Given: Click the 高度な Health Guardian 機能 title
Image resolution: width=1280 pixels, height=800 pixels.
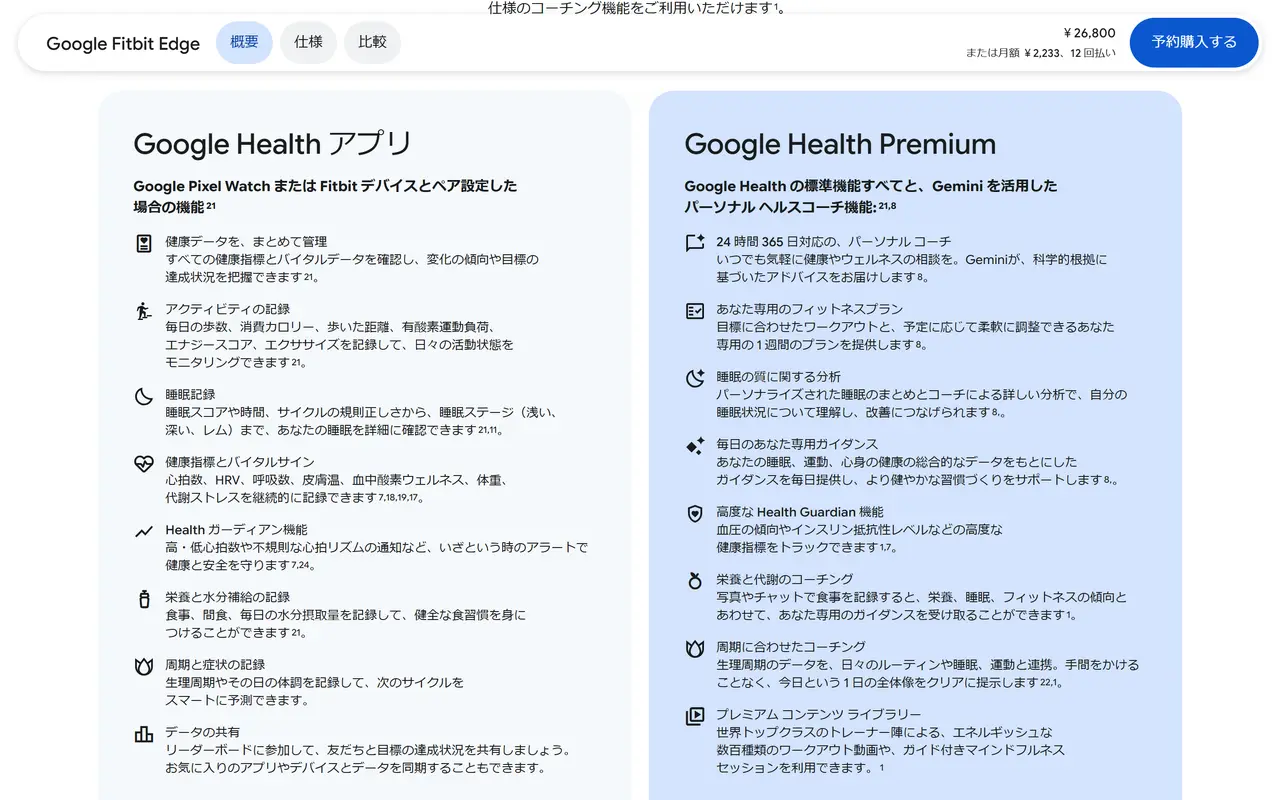Looking at the screenshot, I should click(799, 512).
